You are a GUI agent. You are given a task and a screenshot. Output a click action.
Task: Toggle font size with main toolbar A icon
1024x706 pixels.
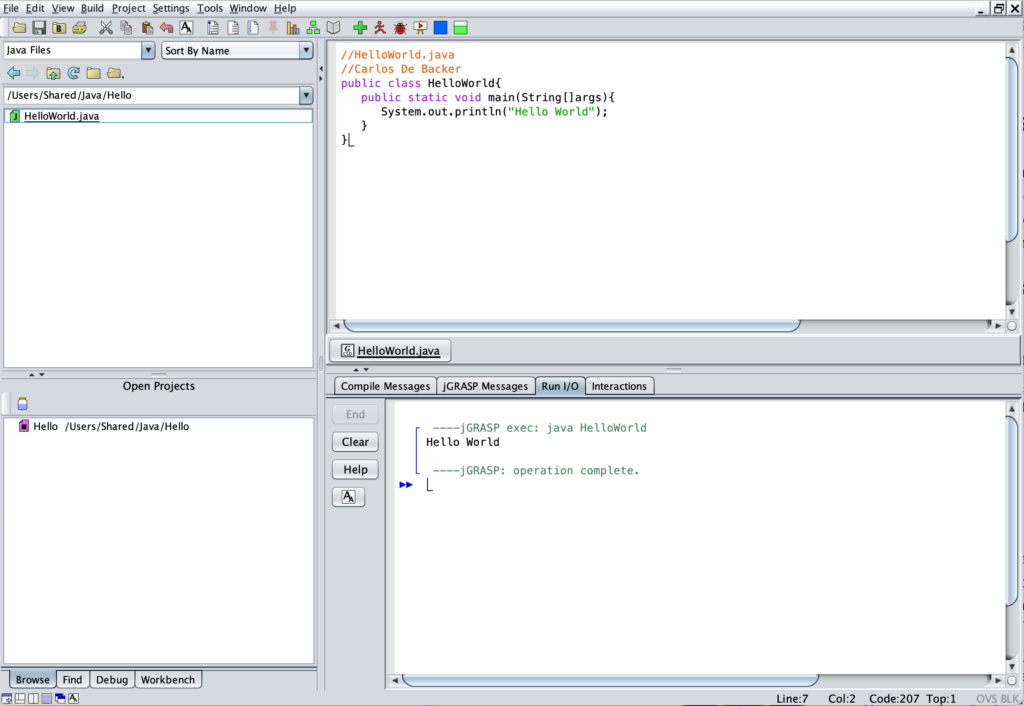187,28
